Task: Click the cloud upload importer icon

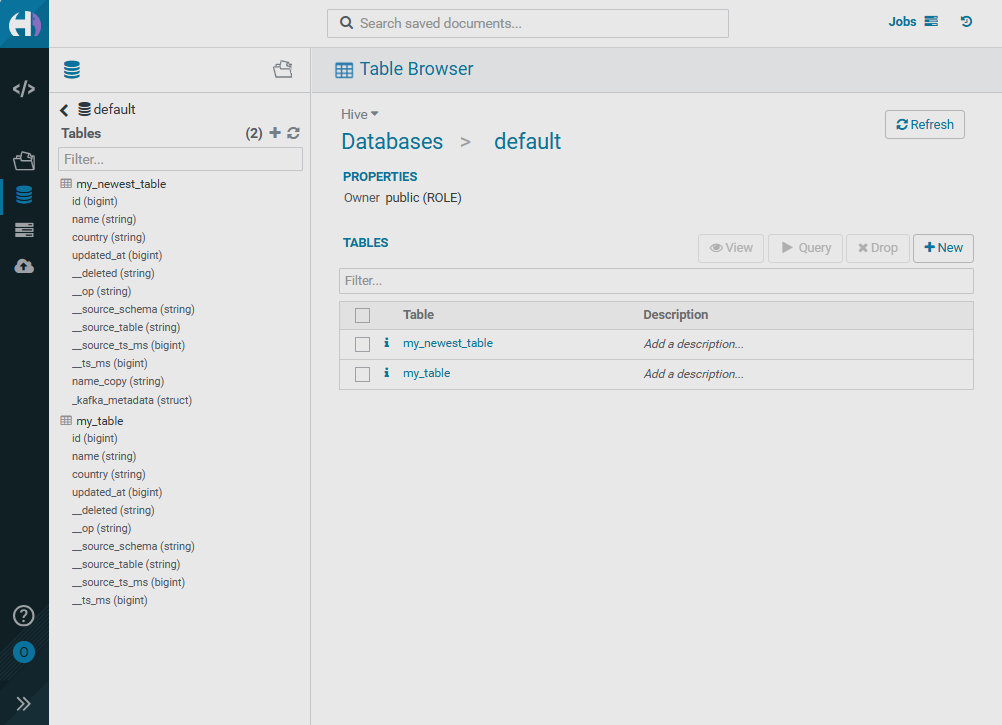Action: (24, 266)
